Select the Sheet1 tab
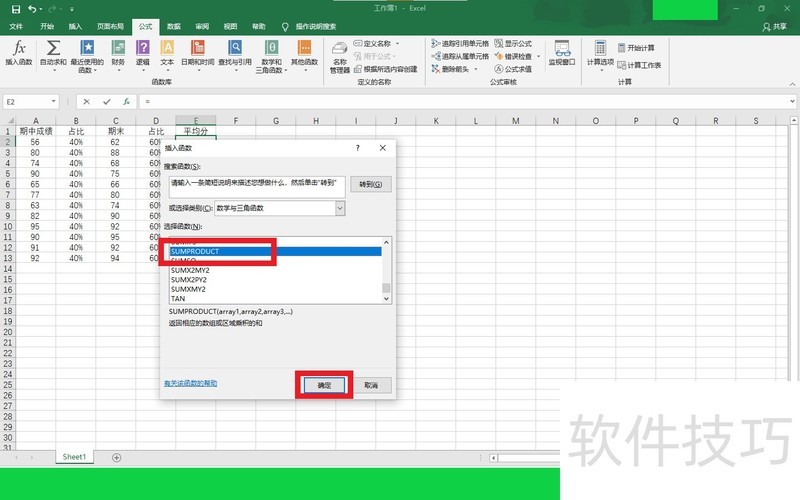The image size is (800, 500). point(74,457)
